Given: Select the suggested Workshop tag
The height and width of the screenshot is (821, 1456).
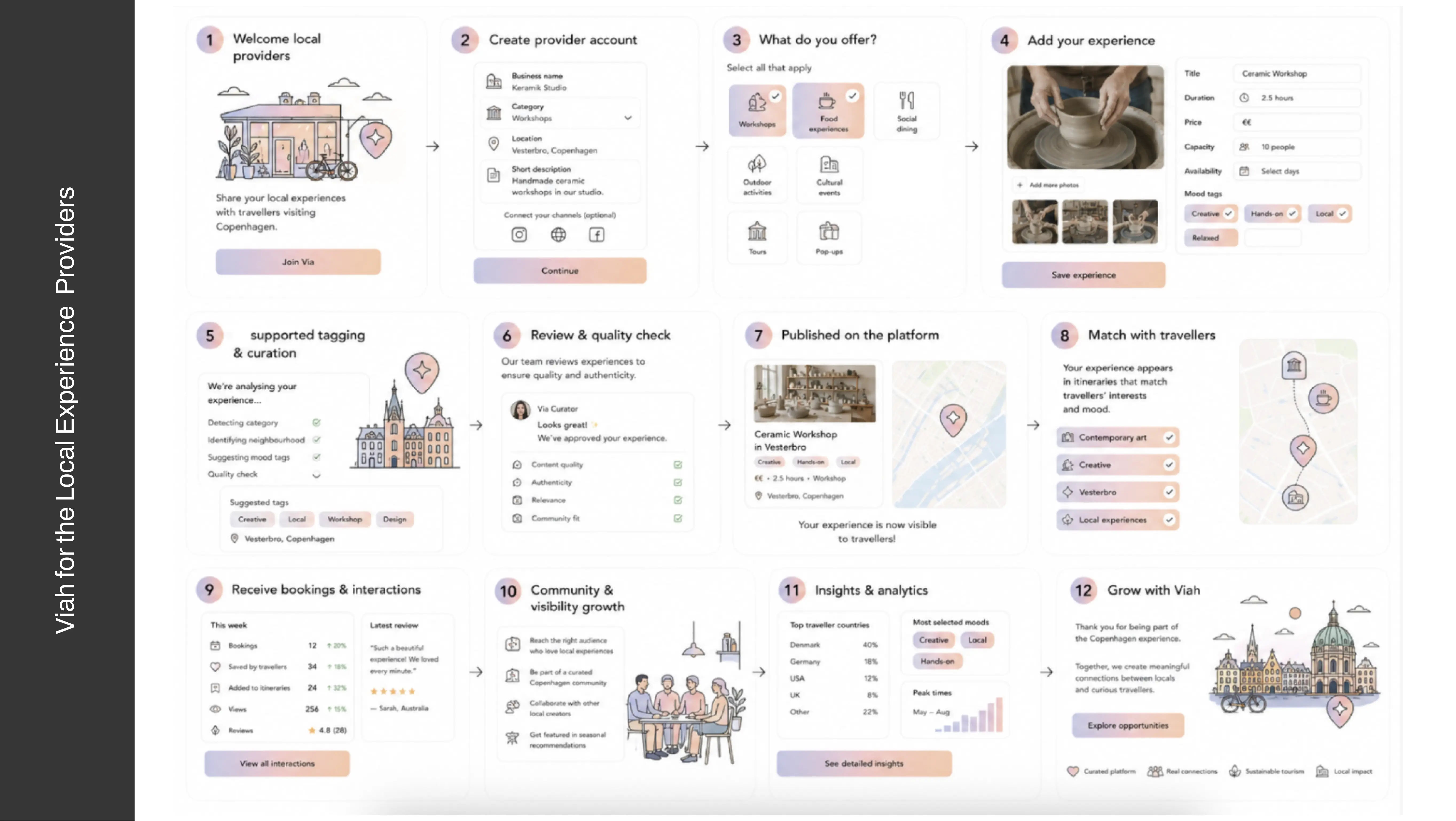Looking at the screenshot, I should point(344,519).
